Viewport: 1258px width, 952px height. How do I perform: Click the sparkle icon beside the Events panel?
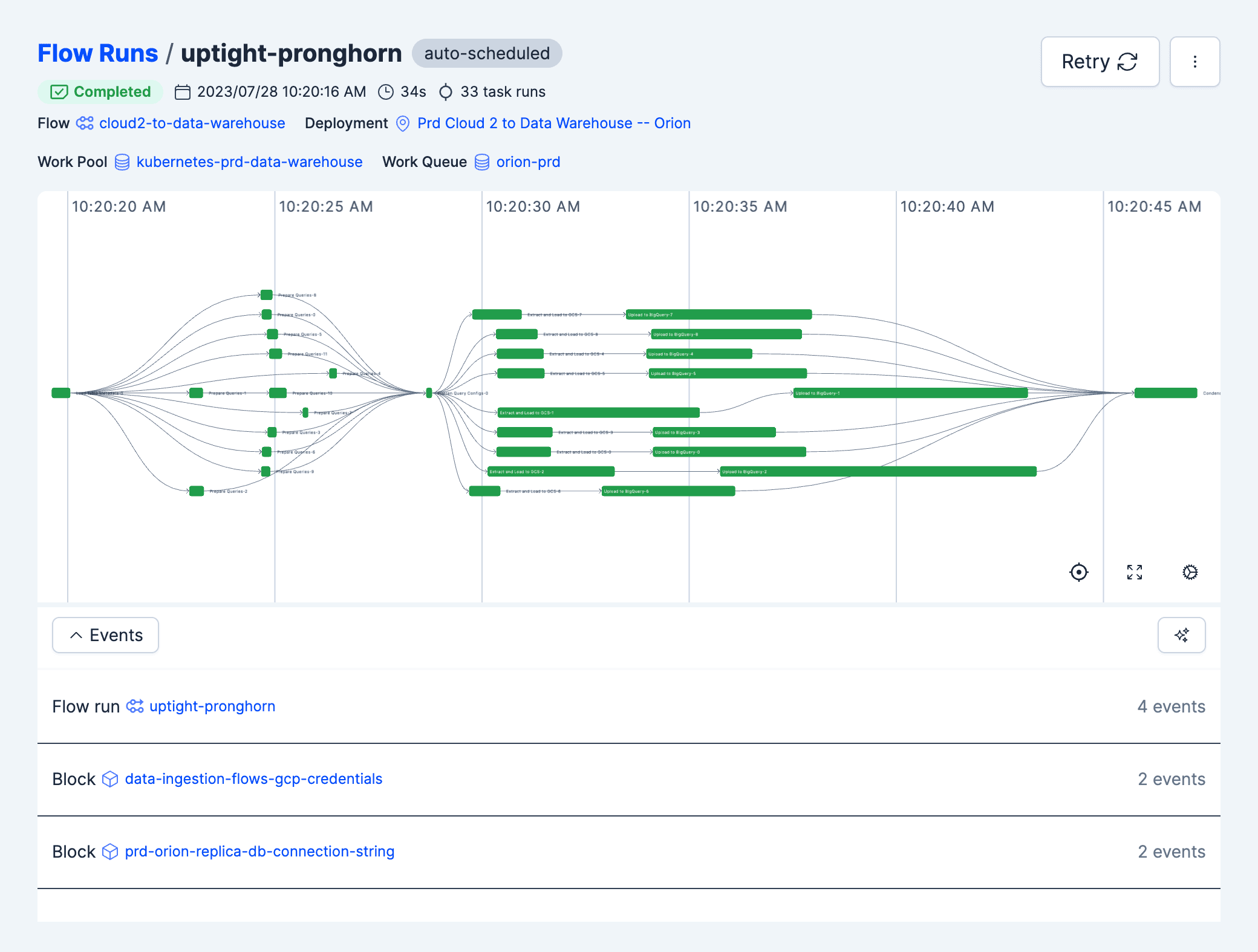click(x=1181, y=634)
